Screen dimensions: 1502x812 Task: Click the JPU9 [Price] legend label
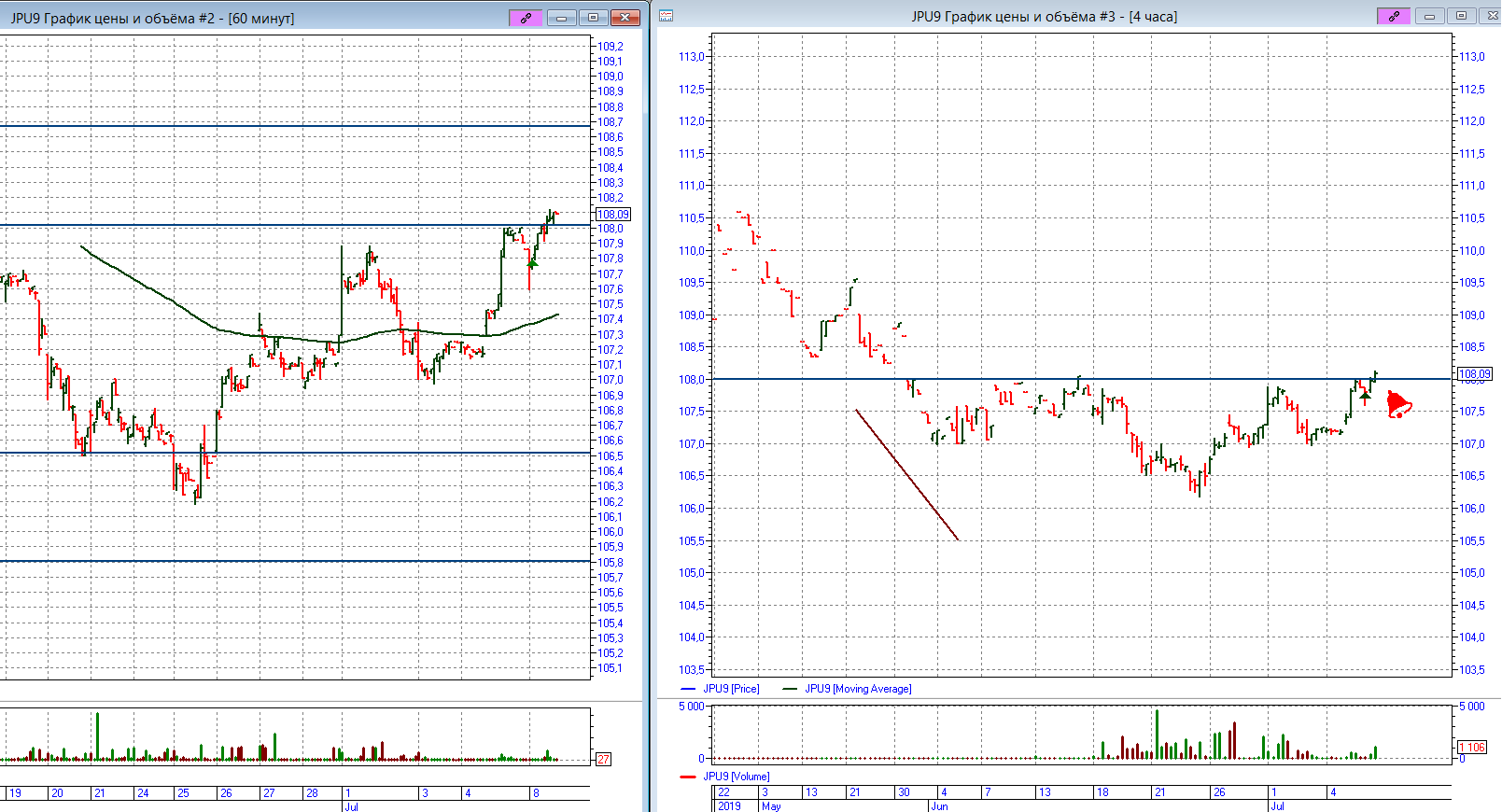(731, 689)
